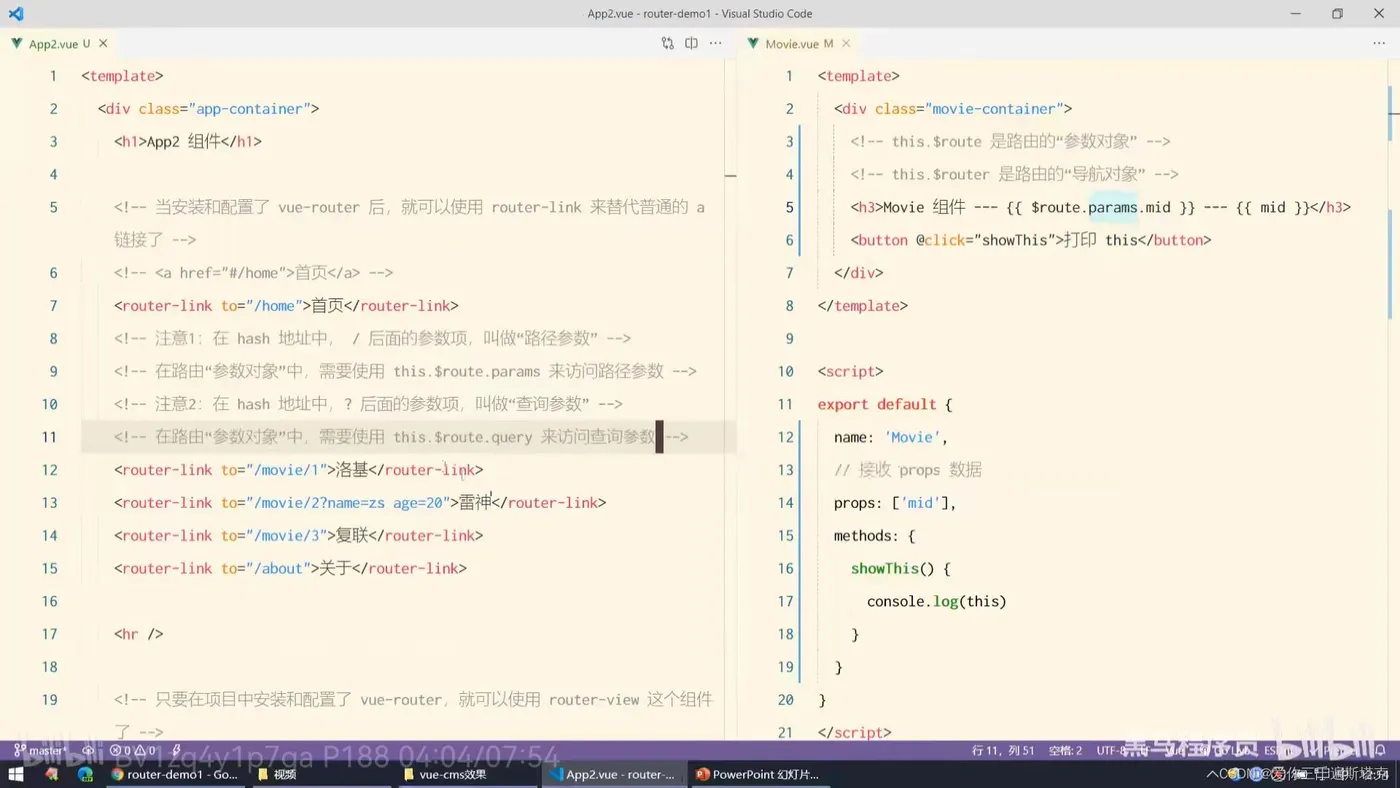Screen dimensions: 1400x788
Task: Click the cloud publish changes icon
Action: pos(88,750)
